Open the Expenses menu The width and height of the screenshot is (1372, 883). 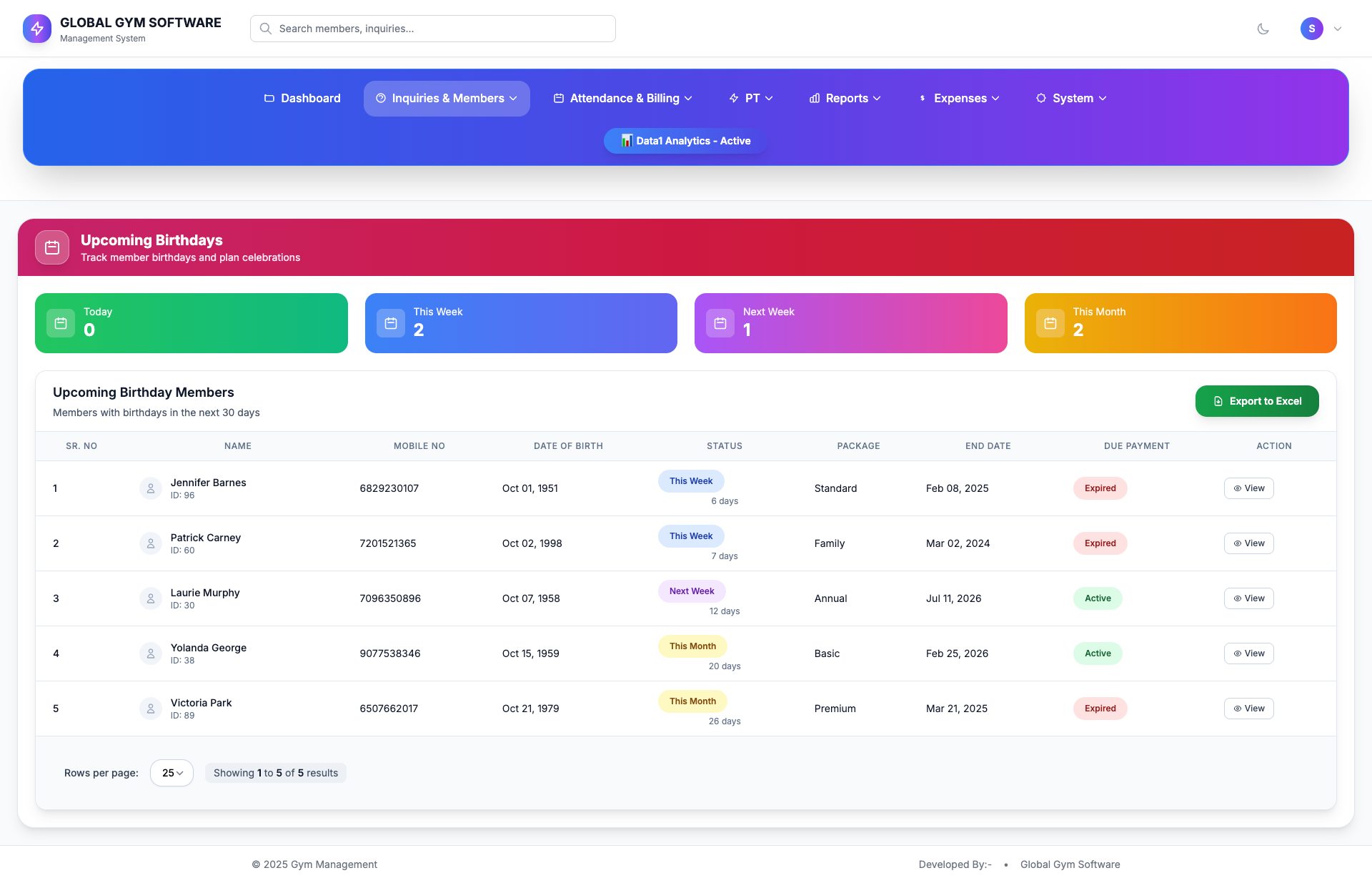pos(959,99)
